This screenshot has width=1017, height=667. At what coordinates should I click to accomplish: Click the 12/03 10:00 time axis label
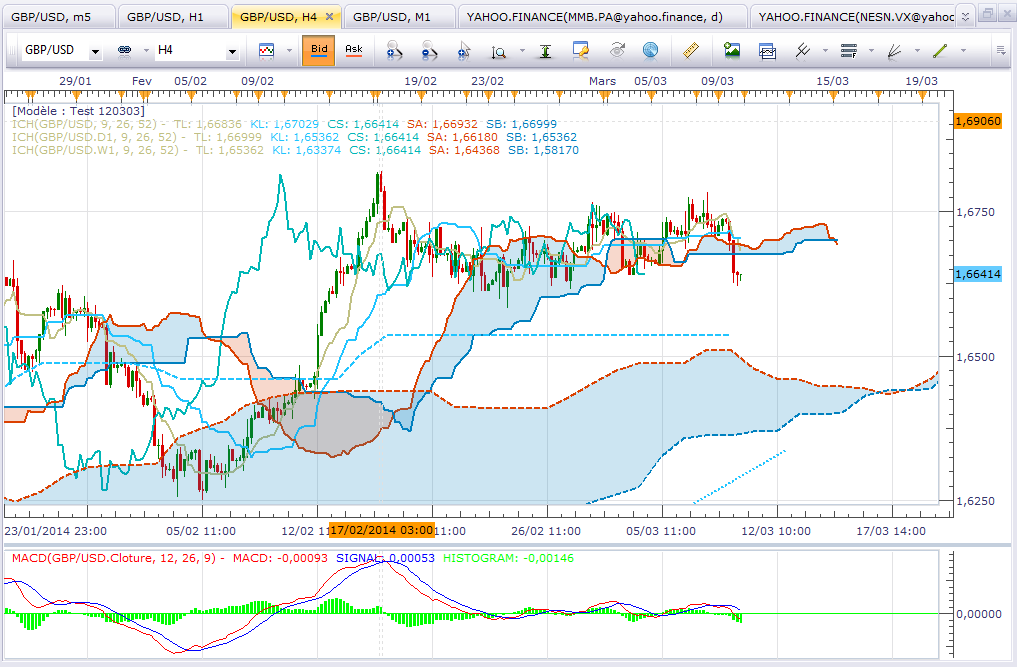tap(776, 531)
